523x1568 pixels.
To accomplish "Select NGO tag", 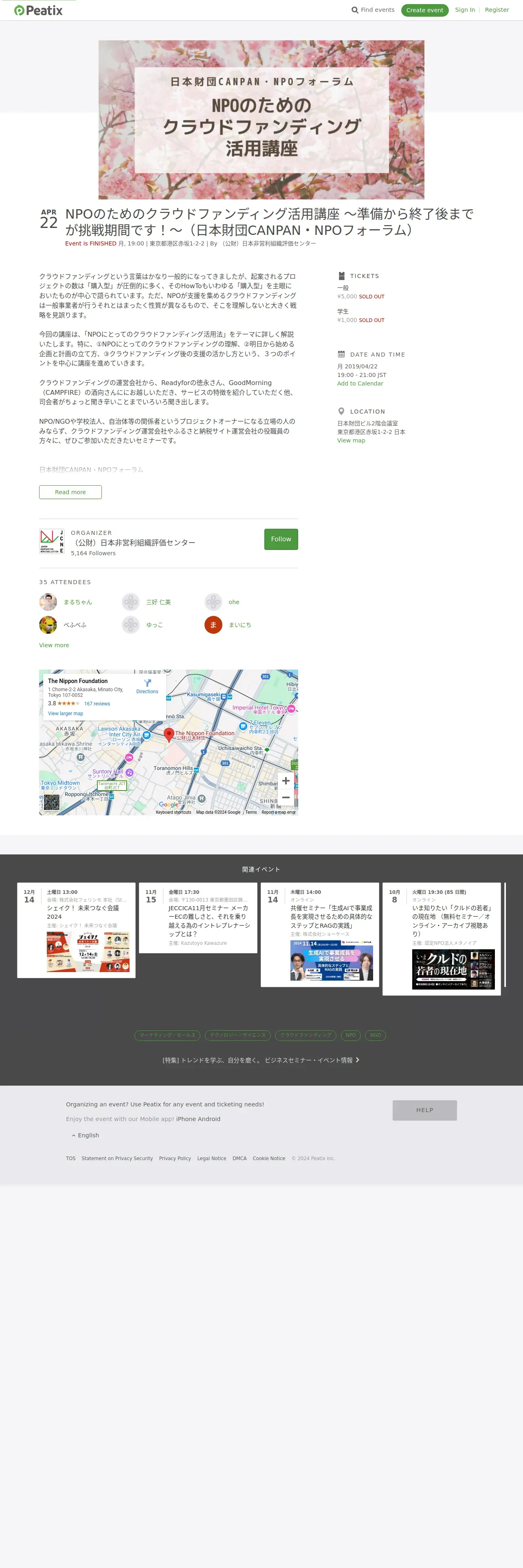I will [376, 1035].
